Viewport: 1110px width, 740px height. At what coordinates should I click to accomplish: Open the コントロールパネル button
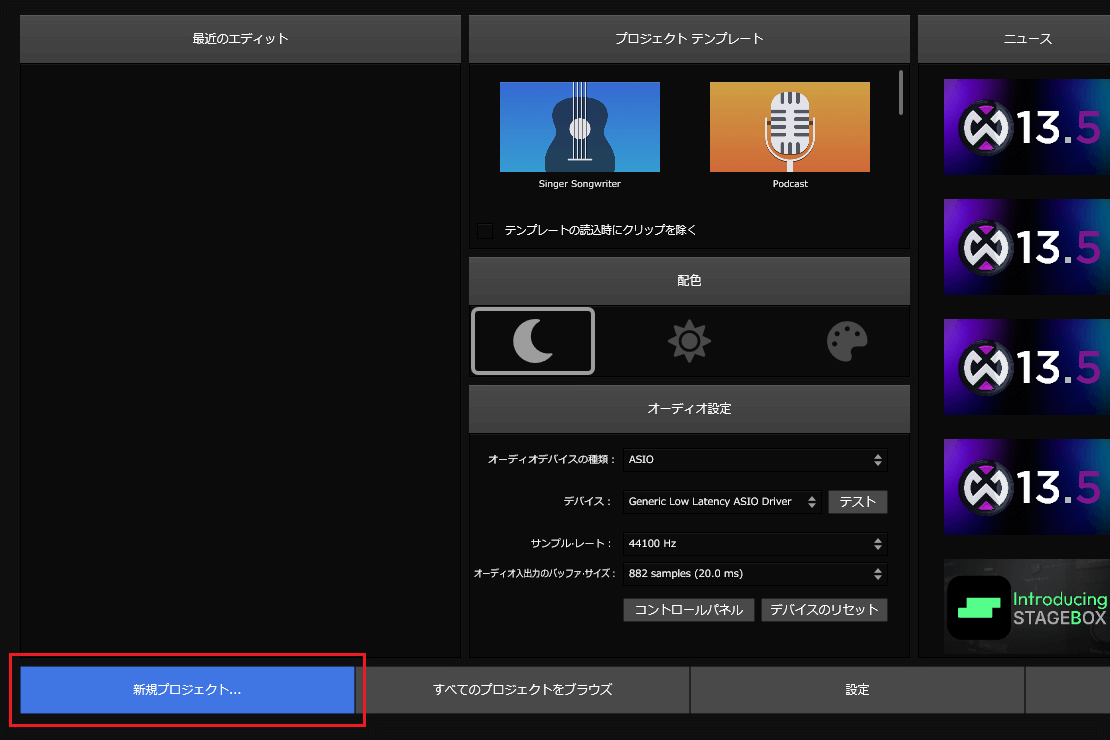click(689, 610)
